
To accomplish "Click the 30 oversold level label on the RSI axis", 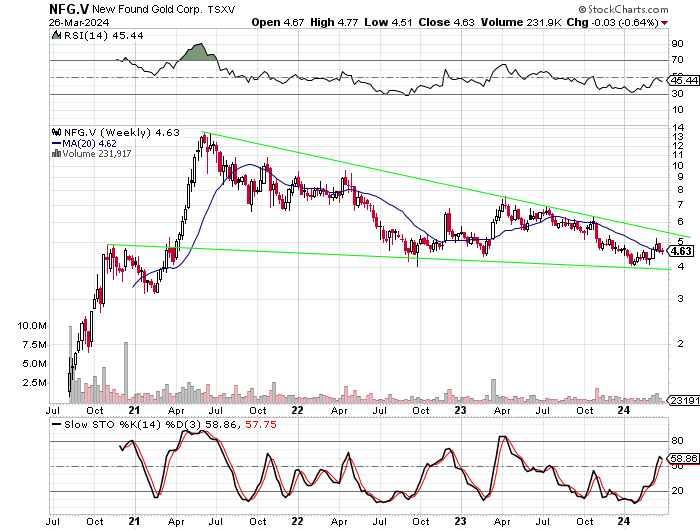I will [677, 93].
